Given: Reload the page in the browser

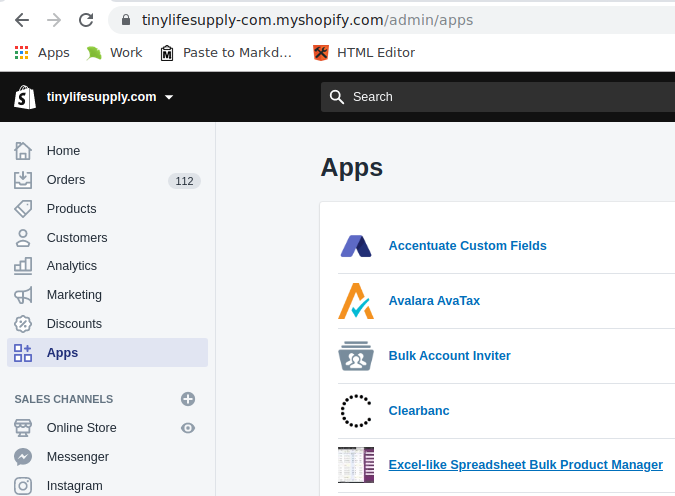Looking at the screenshot, I should [86, 20].
